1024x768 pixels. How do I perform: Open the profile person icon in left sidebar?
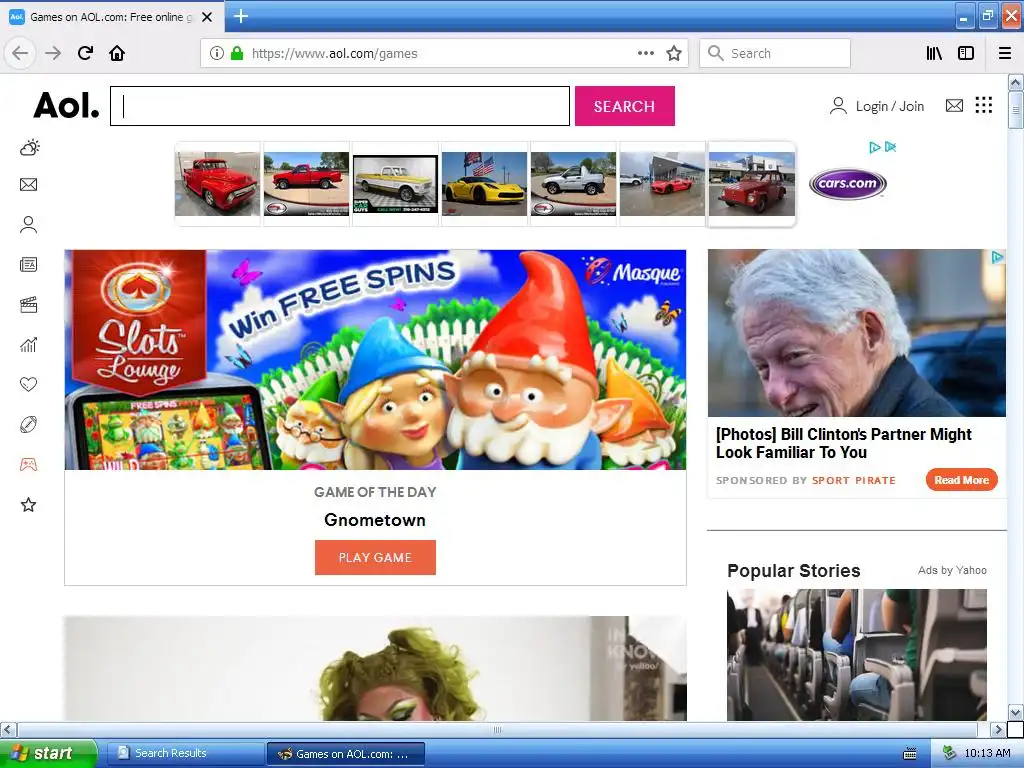point(28,225)
